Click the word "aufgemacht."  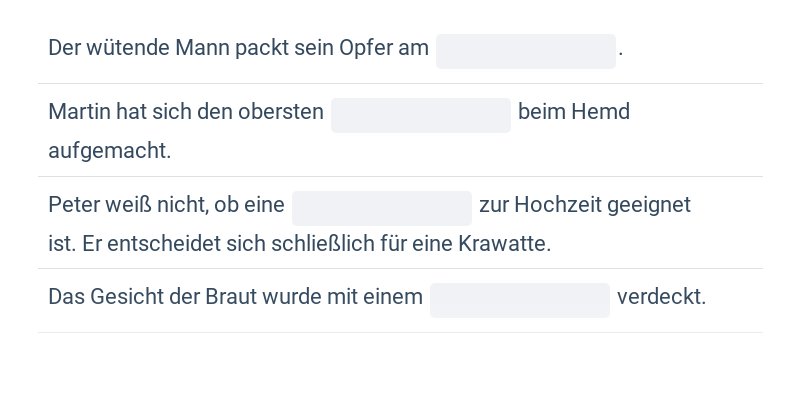110,151
